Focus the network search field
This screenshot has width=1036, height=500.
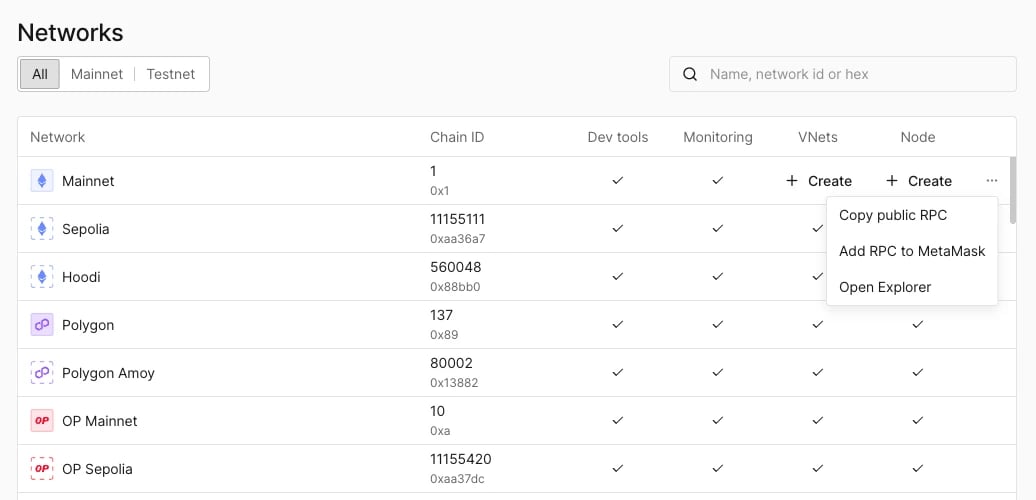(x=843, y=74)
